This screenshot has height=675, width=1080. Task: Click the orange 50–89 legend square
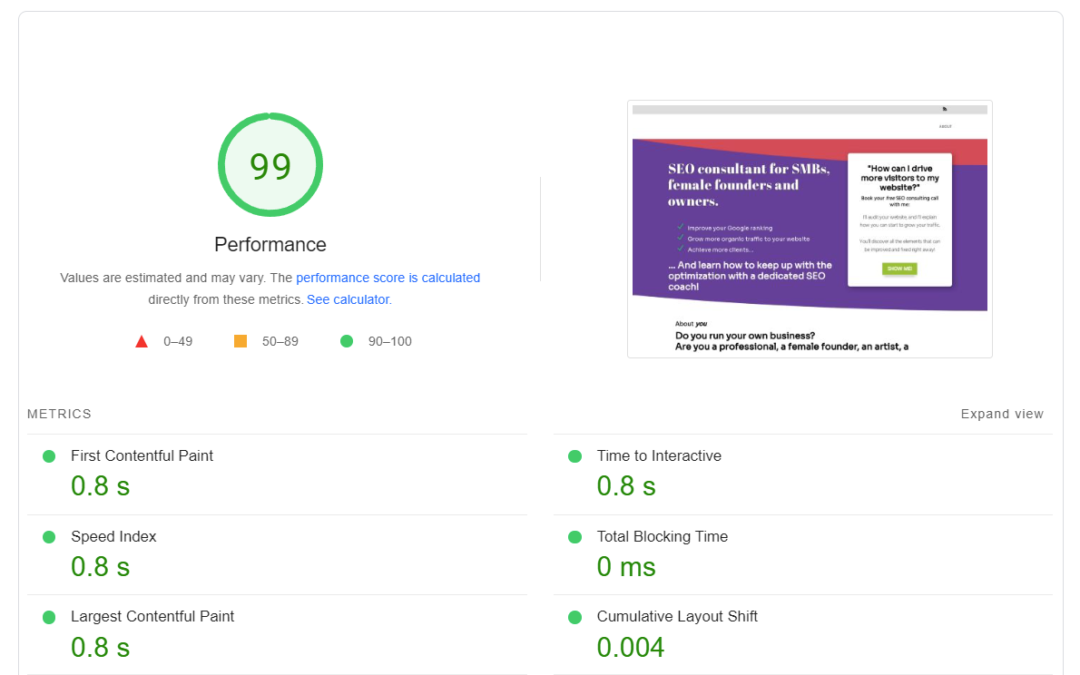[x=240, y=341]
